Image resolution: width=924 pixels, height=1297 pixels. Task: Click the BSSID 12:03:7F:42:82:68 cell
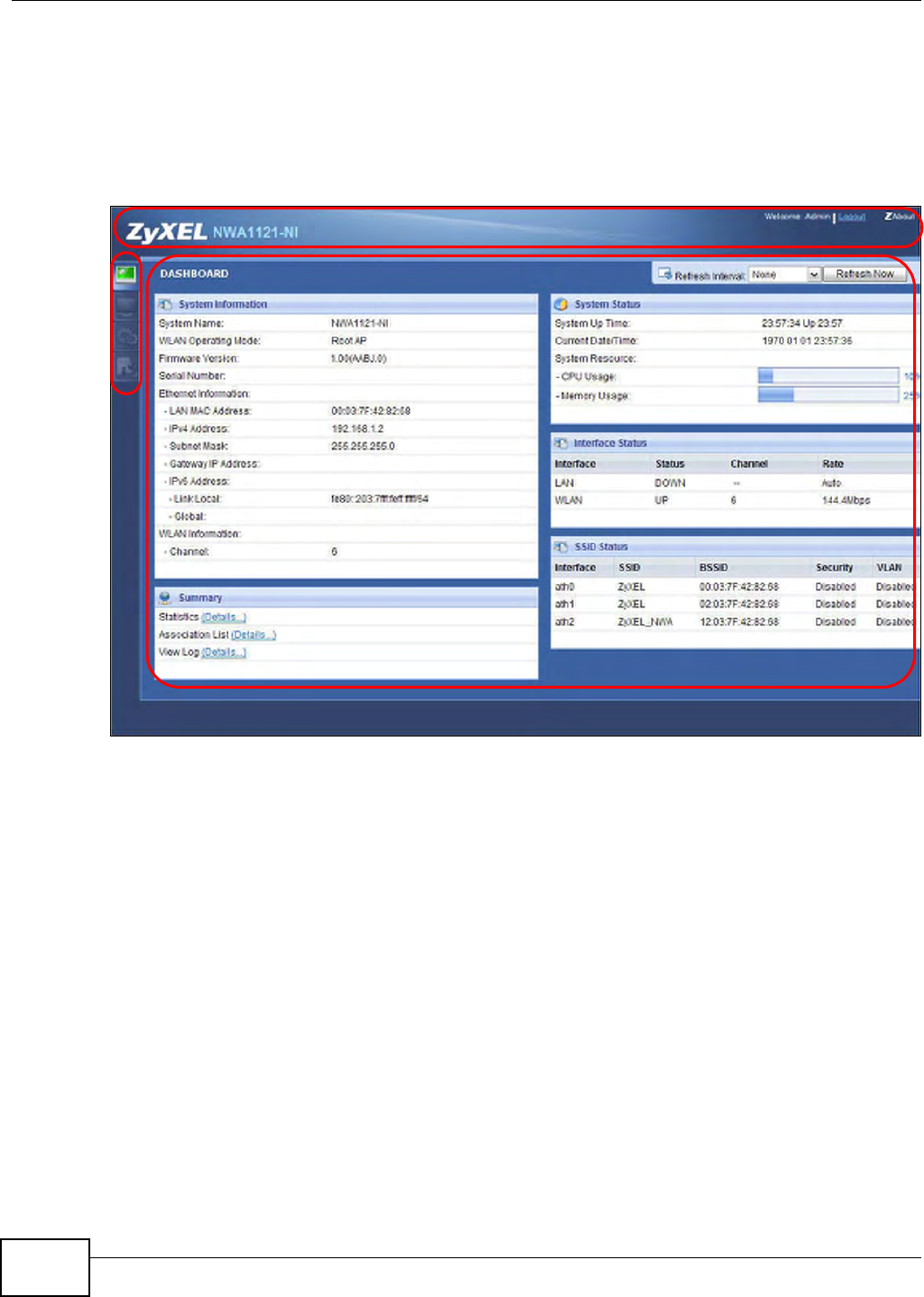coord(739,623)
